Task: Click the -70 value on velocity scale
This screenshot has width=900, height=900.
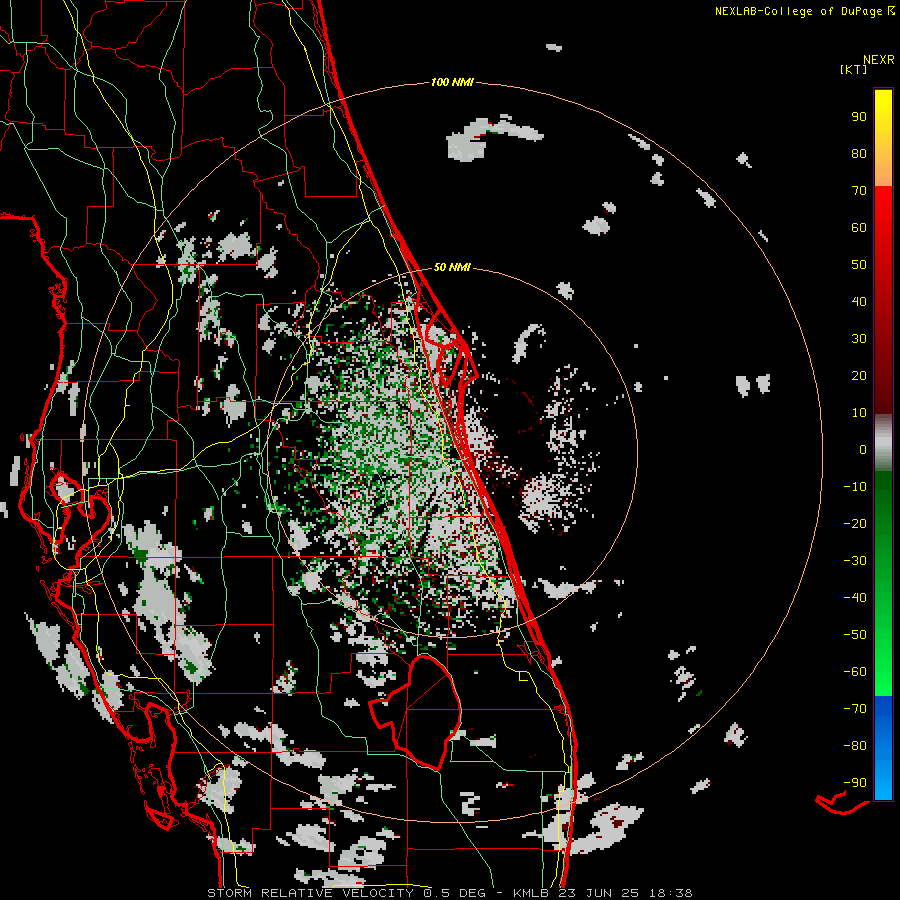Action: tap(855, 709)
